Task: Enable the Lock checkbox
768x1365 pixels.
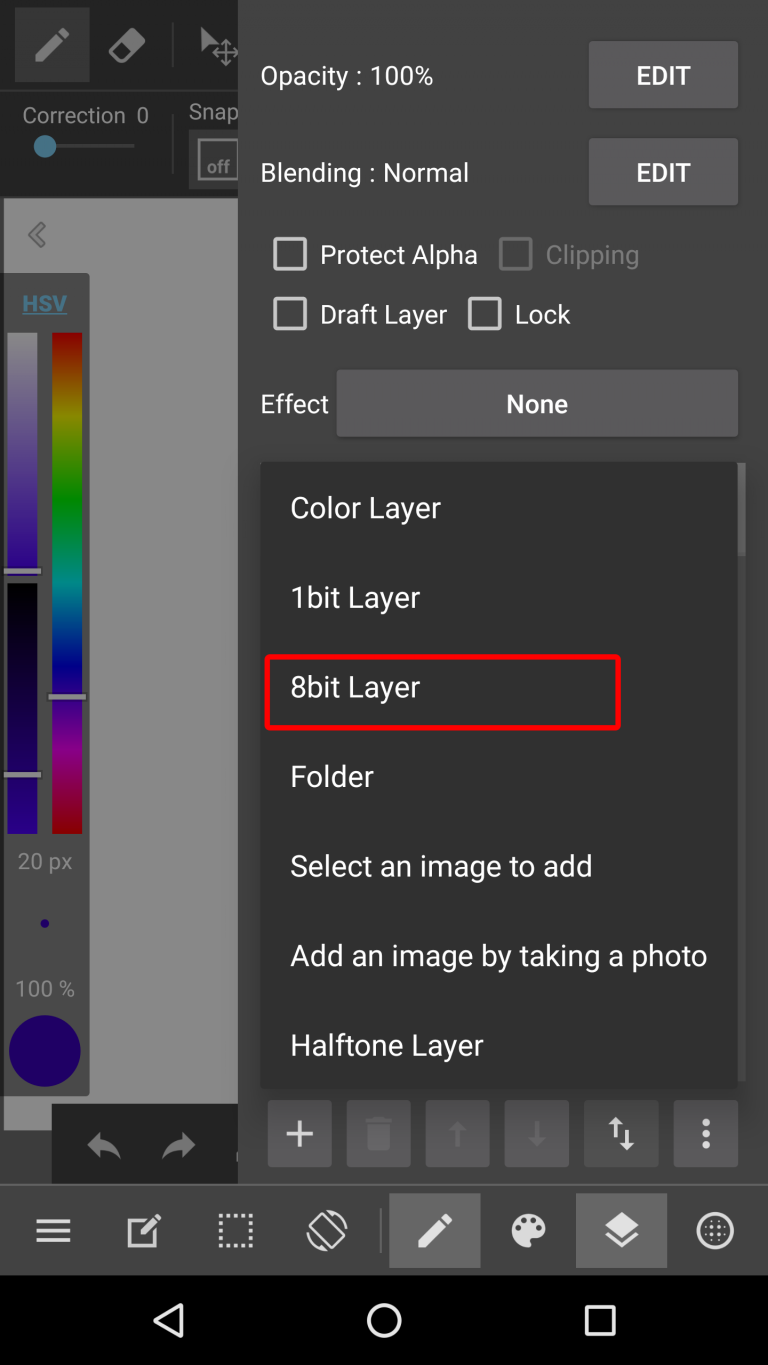Action: click(485, 314)
